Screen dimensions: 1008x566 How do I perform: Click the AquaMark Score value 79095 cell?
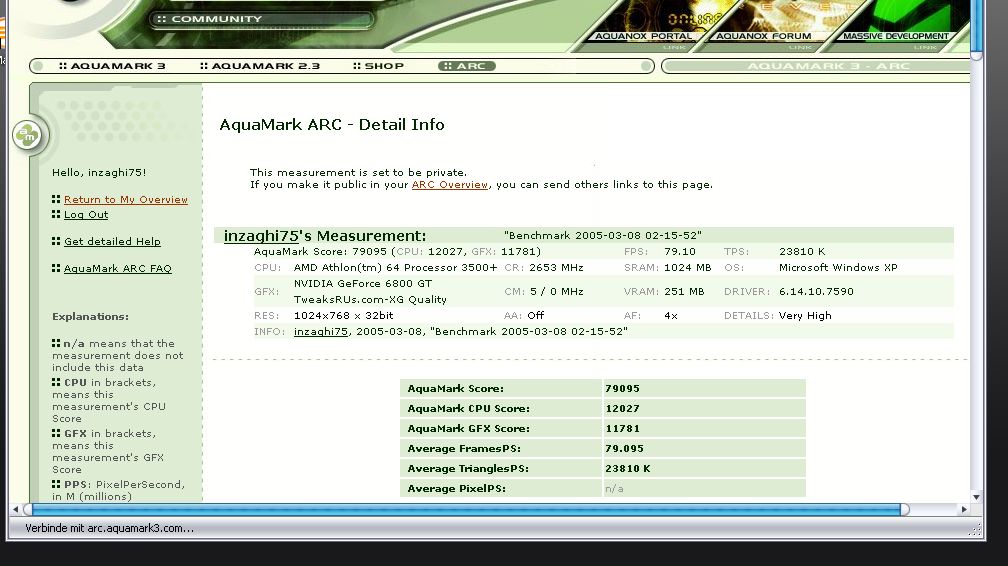pos(704,388)
